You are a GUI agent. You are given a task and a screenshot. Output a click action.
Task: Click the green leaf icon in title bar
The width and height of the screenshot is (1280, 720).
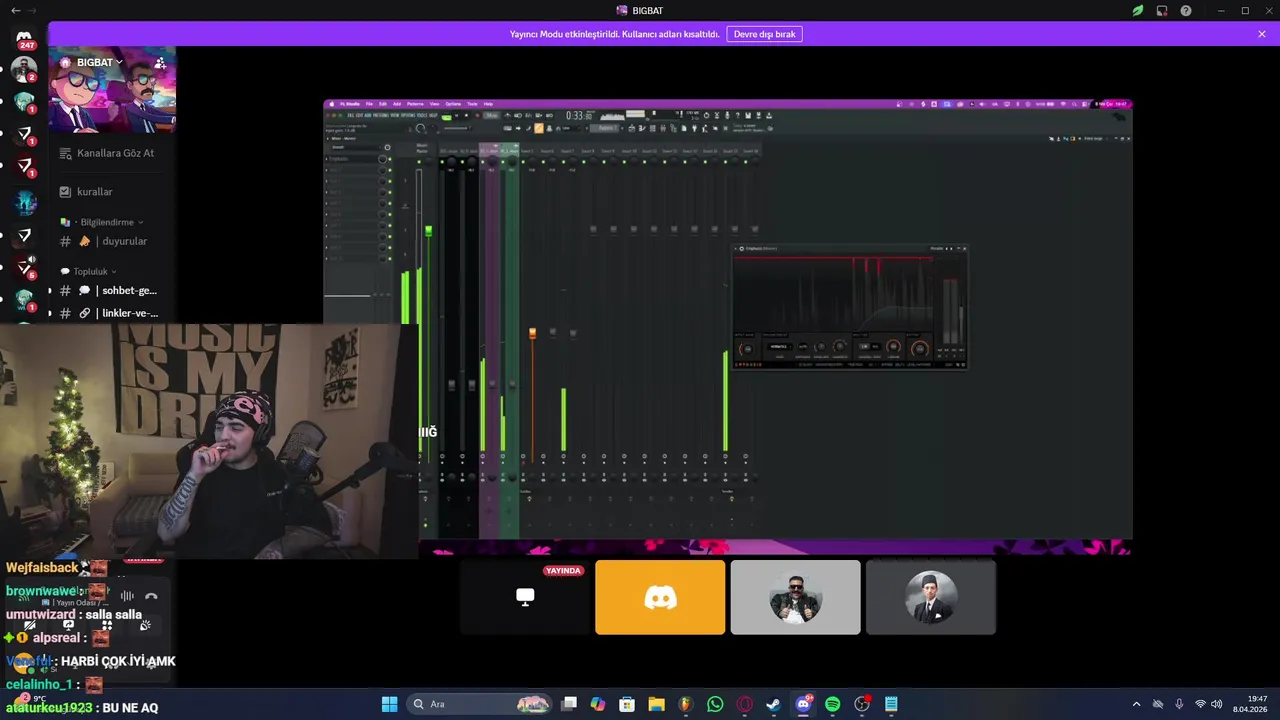pyautogui.click(x=1138, y=10)
